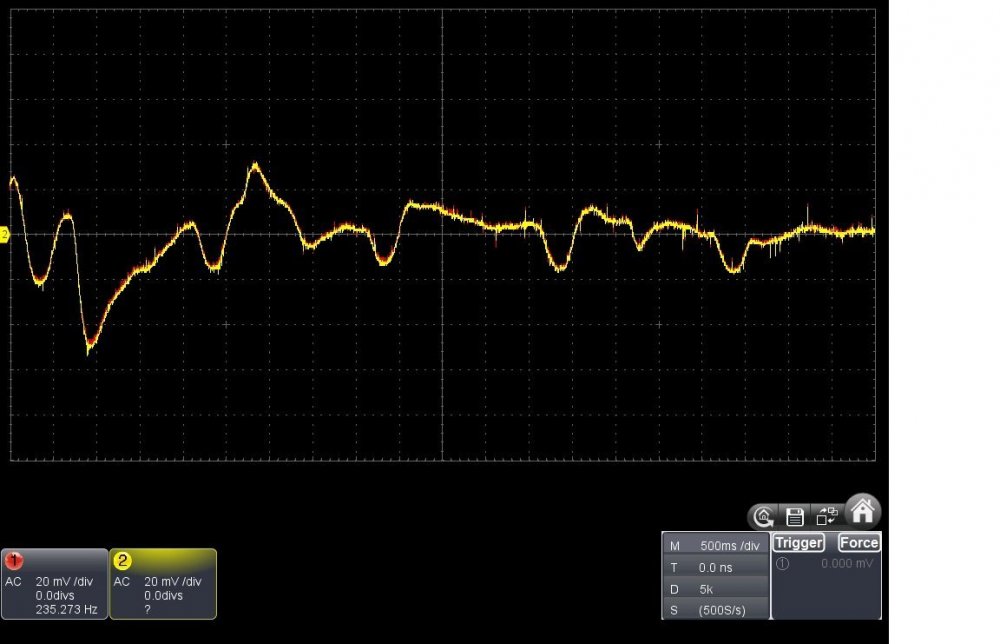Open the 5k memory depth setting
The width and height of the screenshot is (1000, 644).
point(707,589)
